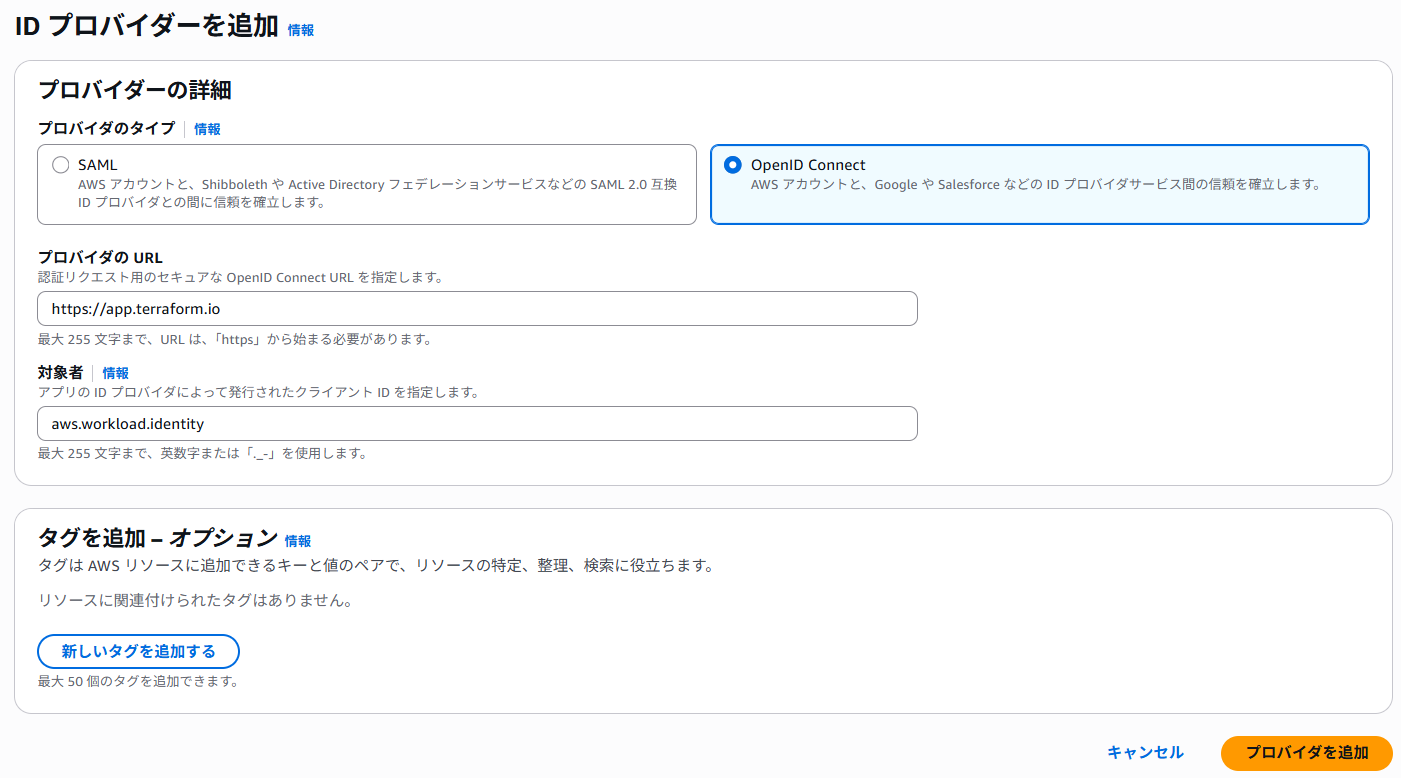Open 情報 link next to タグを追加 heading
This screenshot has width=1401, height=778.
(299, 540)
